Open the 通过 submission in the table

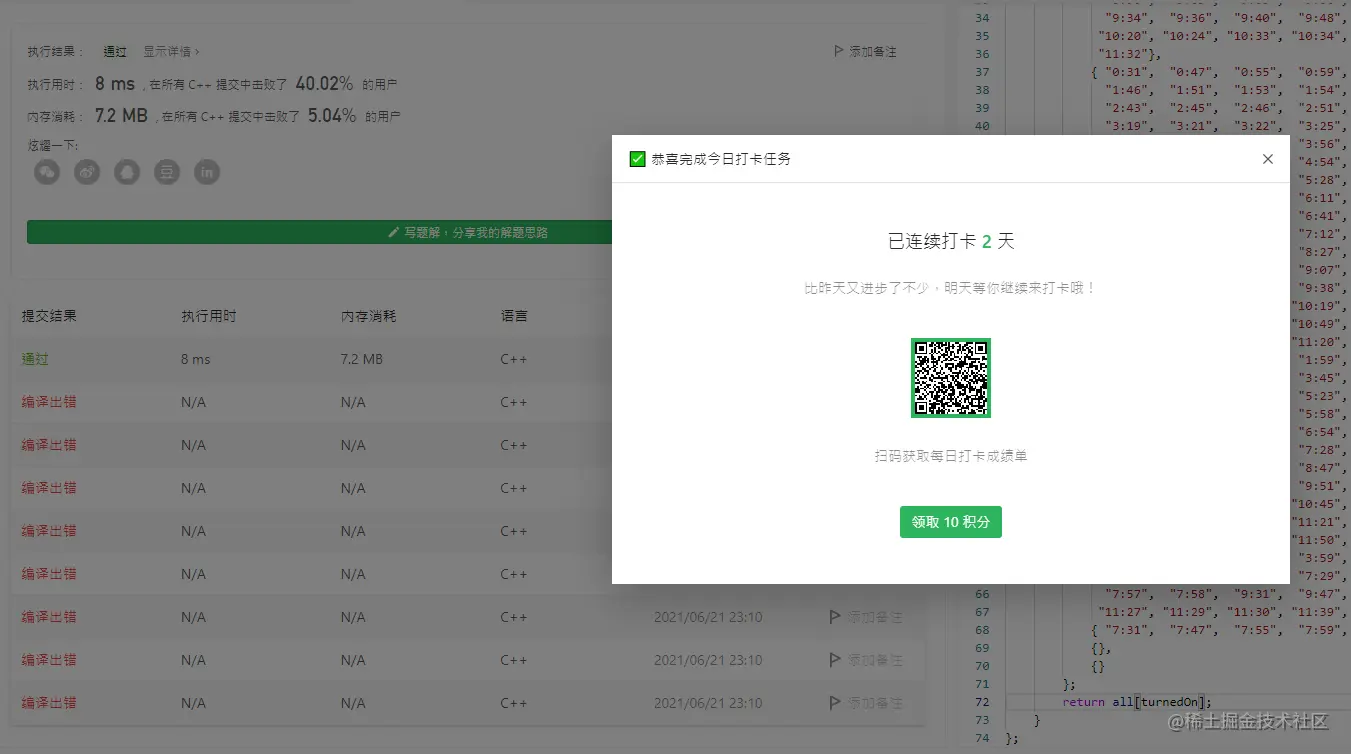[35, 359]
